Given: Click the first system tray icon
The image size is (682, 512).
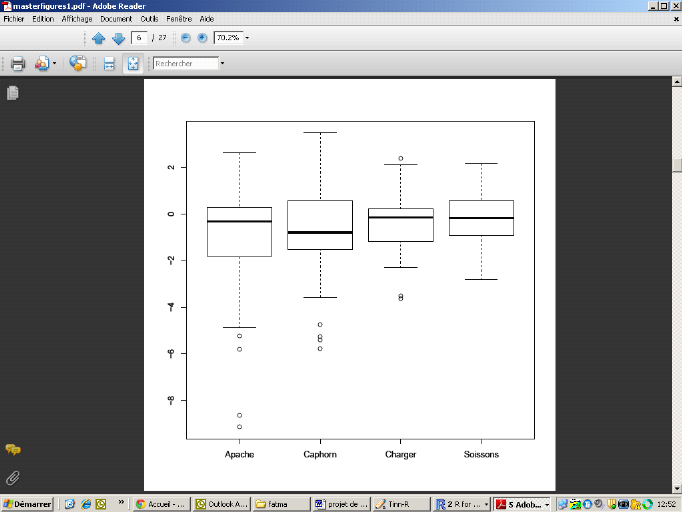Looking at the screenshot, I should (x=562, y=504).
